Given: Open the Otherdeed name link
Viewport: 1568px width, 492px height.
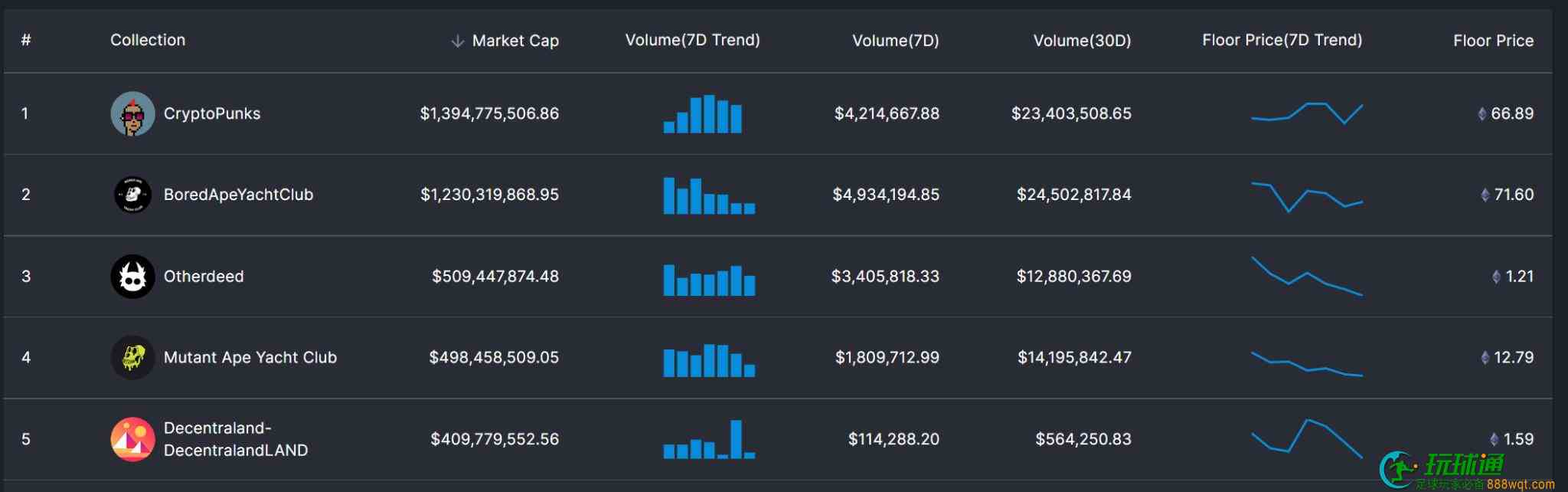Looking at the screenshot, I should click(x=204, y=276).
